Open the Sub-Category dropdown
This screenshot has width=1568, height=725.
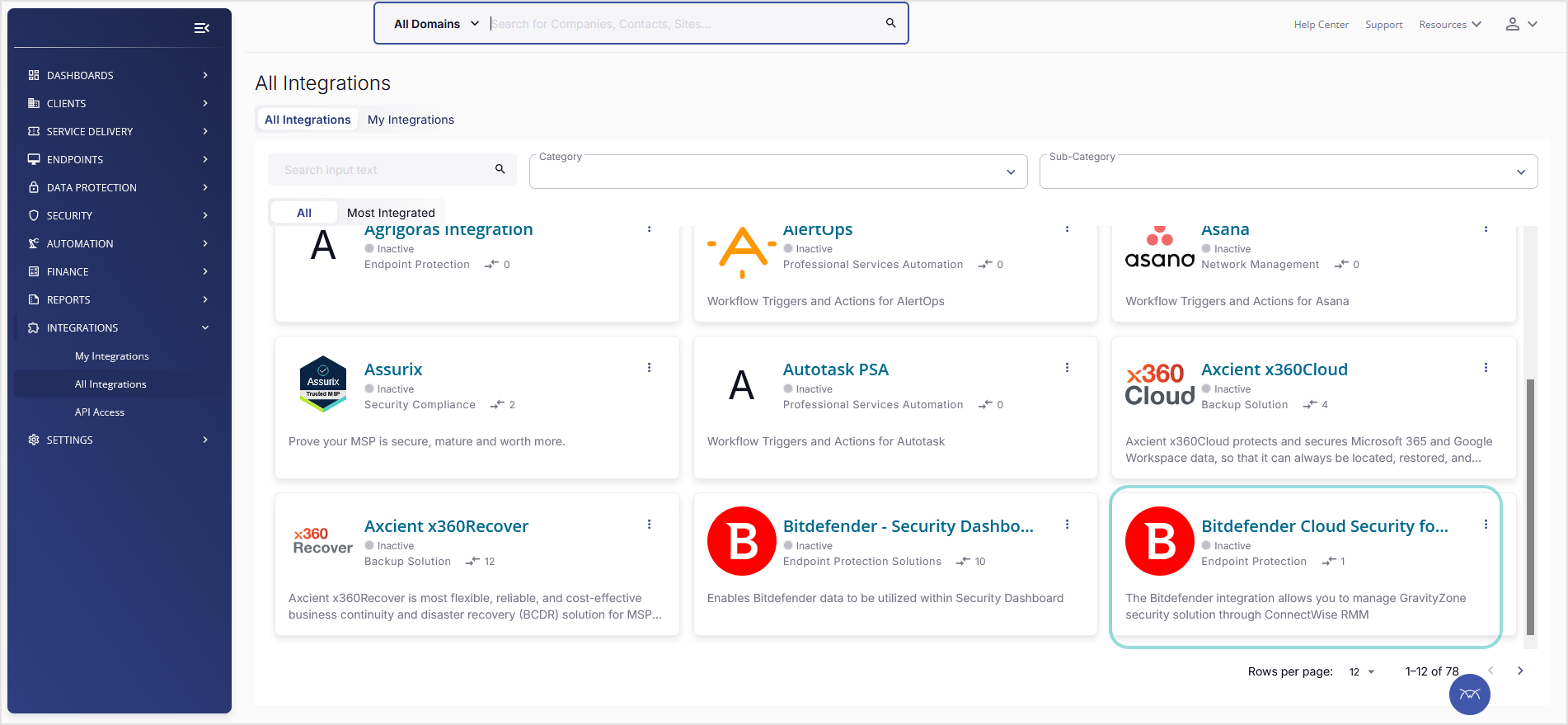click(x=1289, y=172)
